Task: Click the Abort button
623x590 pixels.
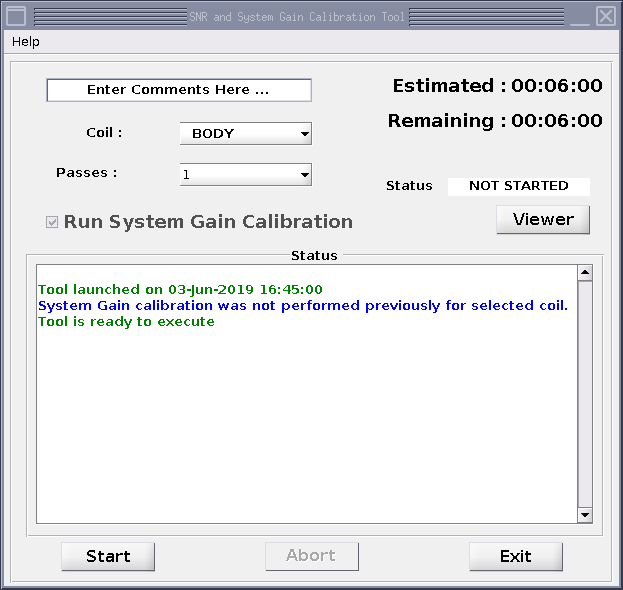Action: click(311, 556)
